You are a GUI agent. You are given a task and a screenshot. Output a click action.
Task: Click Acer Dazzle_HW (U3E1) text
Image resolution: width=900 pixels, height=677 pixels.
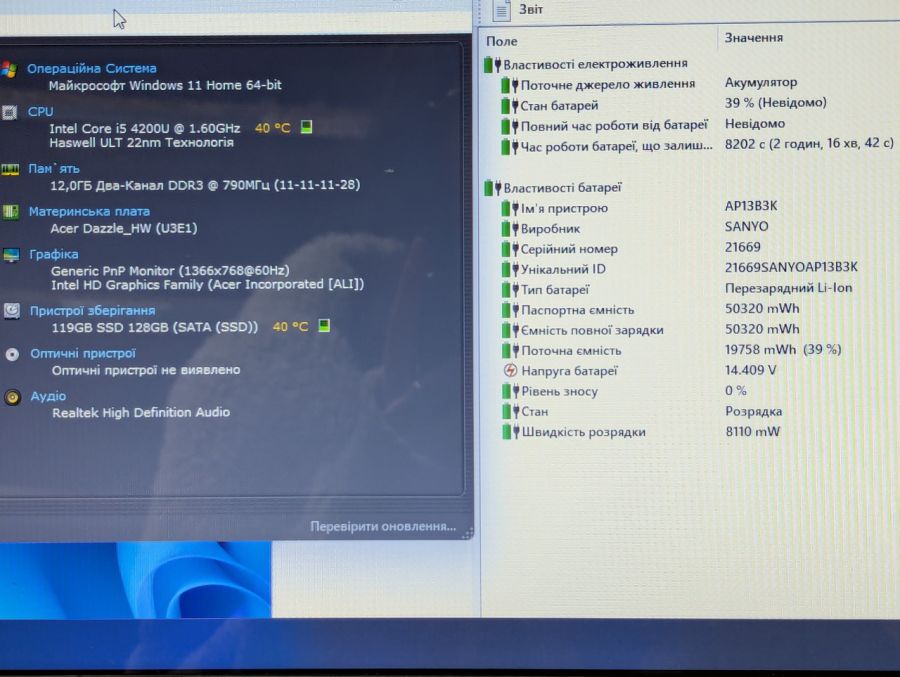(124, 229)
